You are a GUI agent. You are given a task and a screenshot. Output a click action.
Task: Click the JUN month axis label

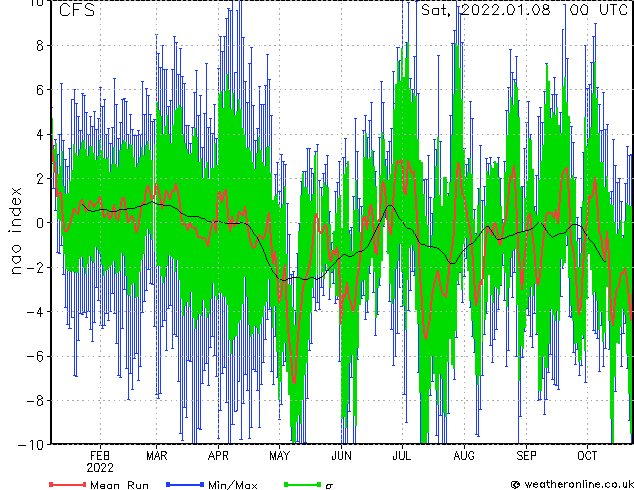pos(341,456)
